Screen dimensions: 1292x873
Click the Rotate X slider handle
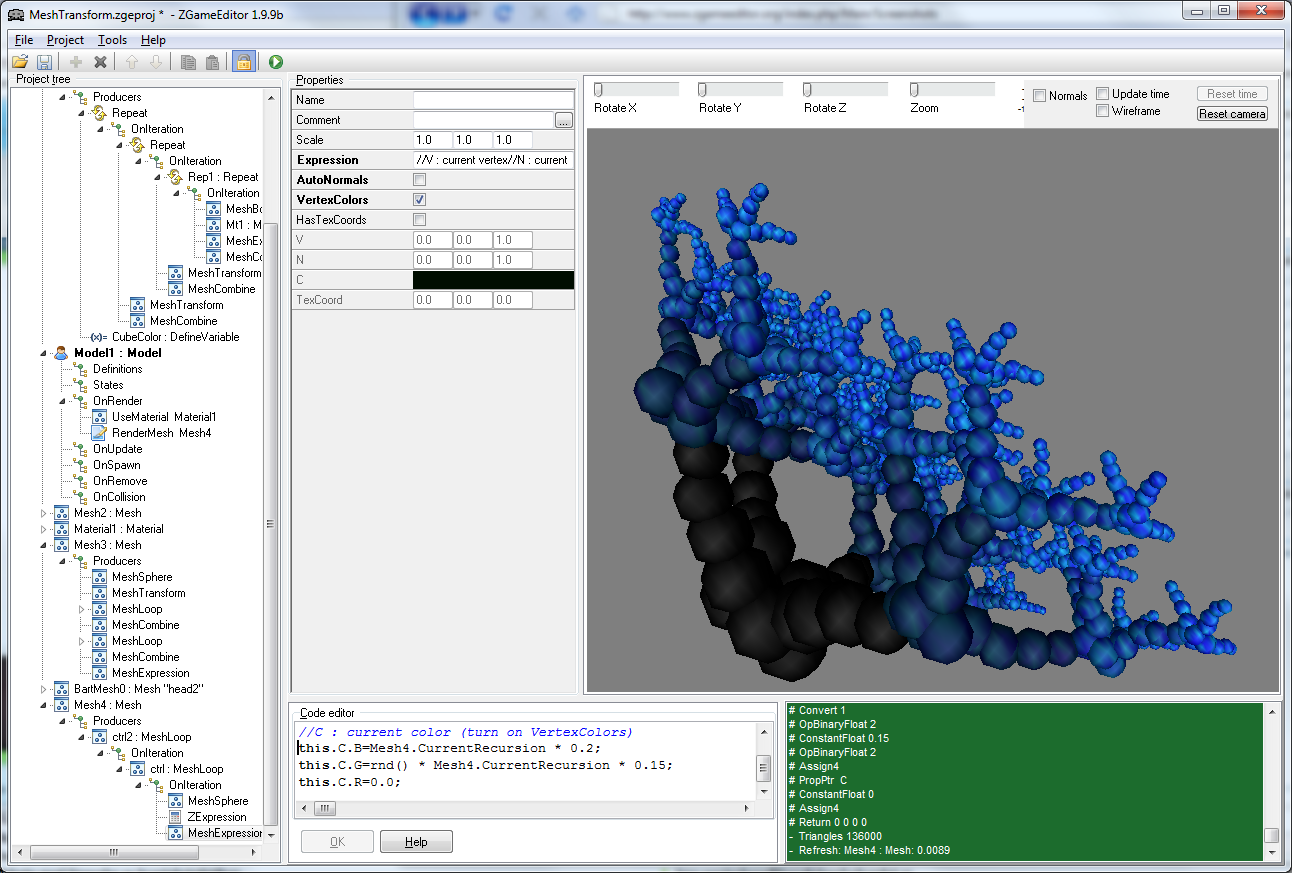[x=598, y=90]
